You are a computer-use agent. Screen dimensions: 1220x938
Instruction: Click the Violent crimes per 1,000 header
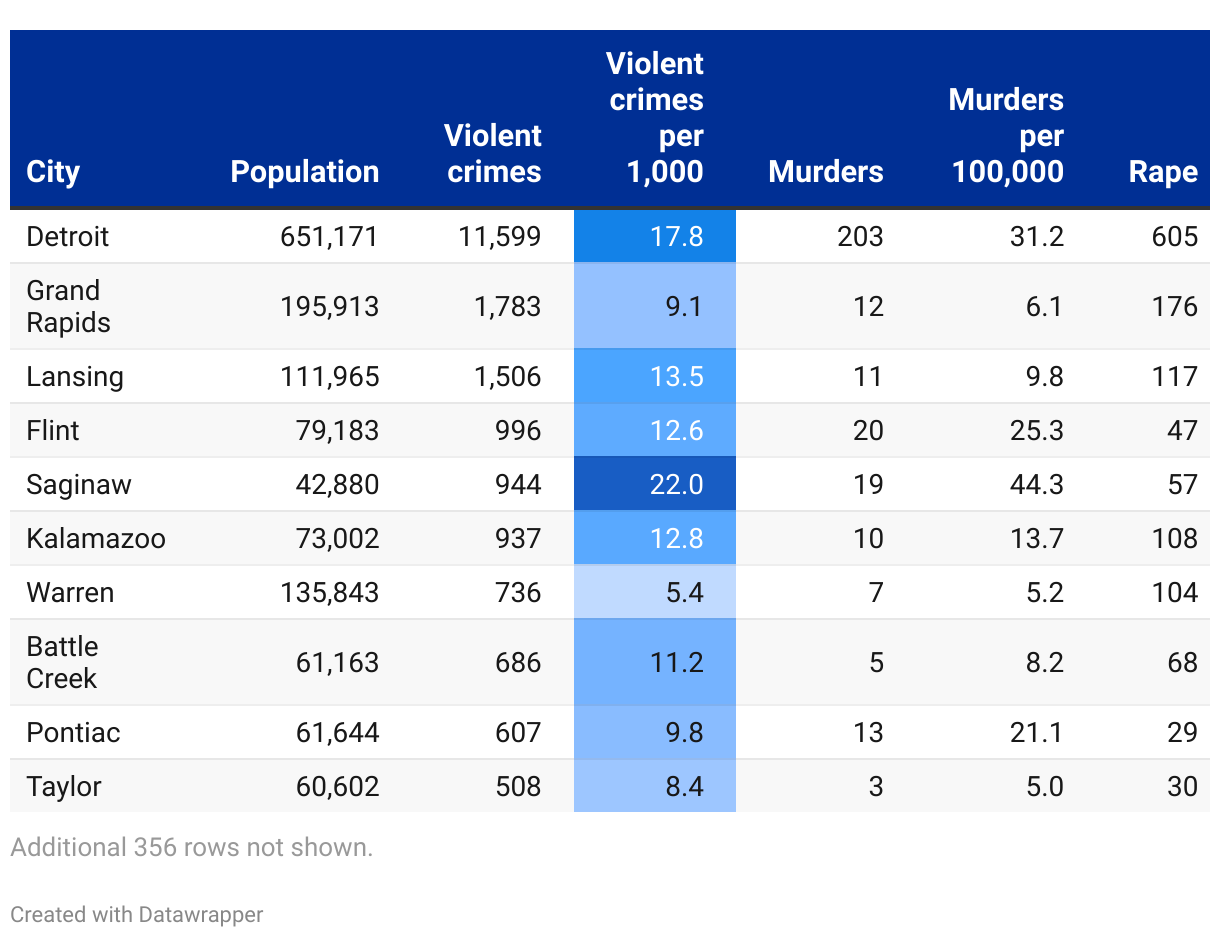tap(655, 118)
